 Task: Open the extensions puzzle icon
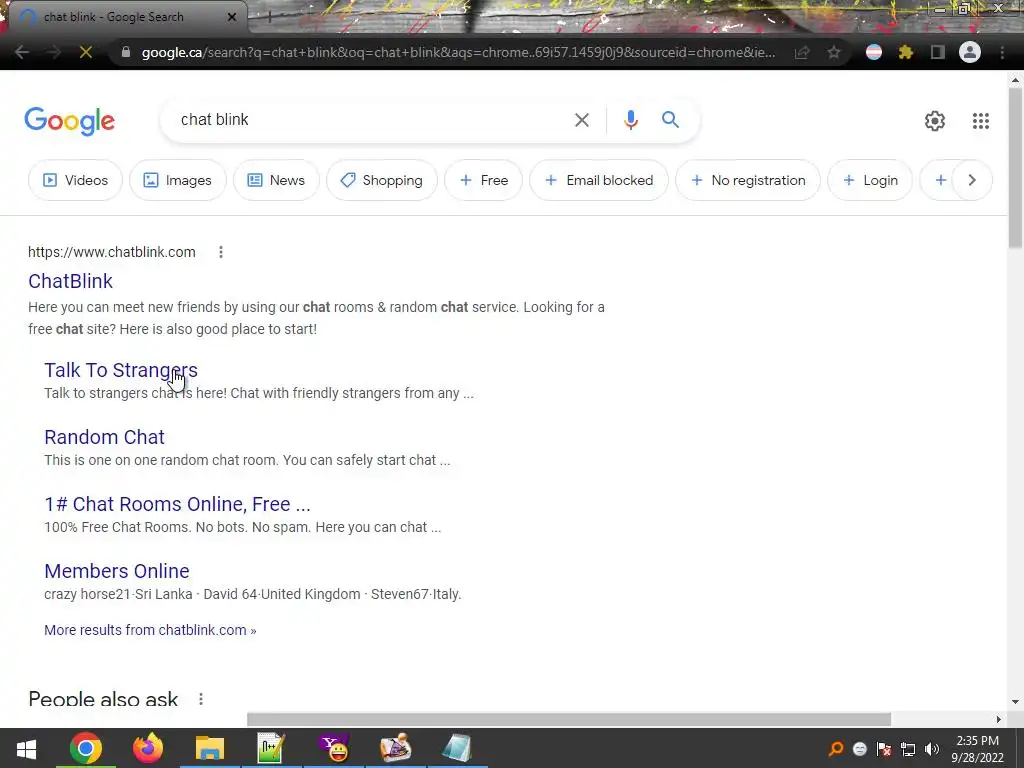pyautogui.click(x=906, y=52)
